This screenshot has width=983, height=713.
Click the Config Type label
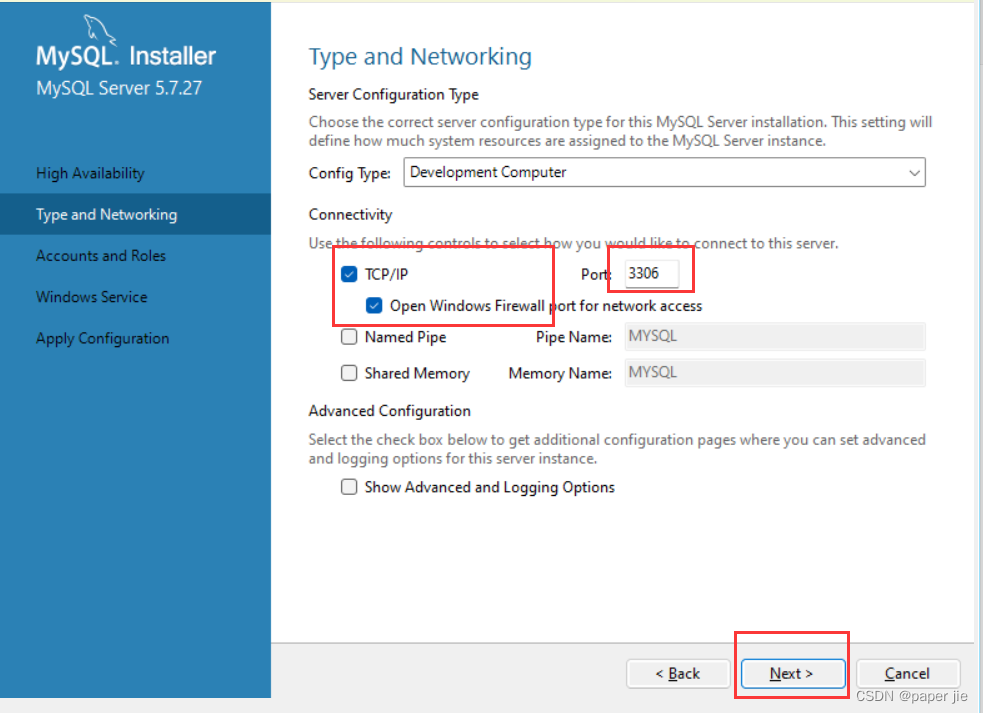(x=350, y=173)
